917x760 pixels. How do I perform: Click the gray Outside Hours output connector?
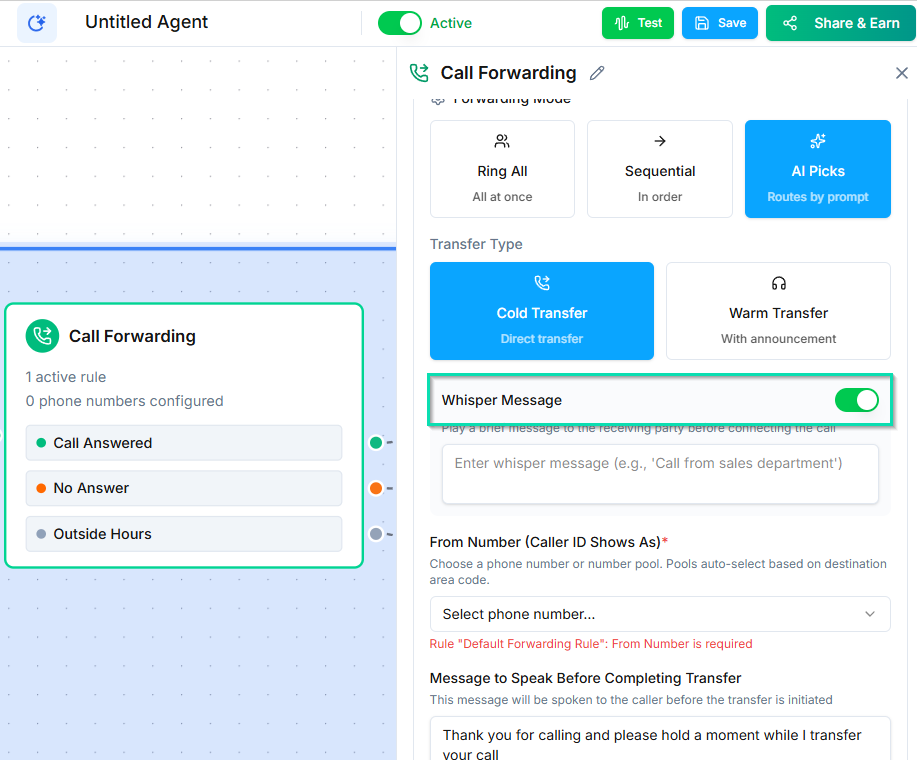tap(376, 534)
